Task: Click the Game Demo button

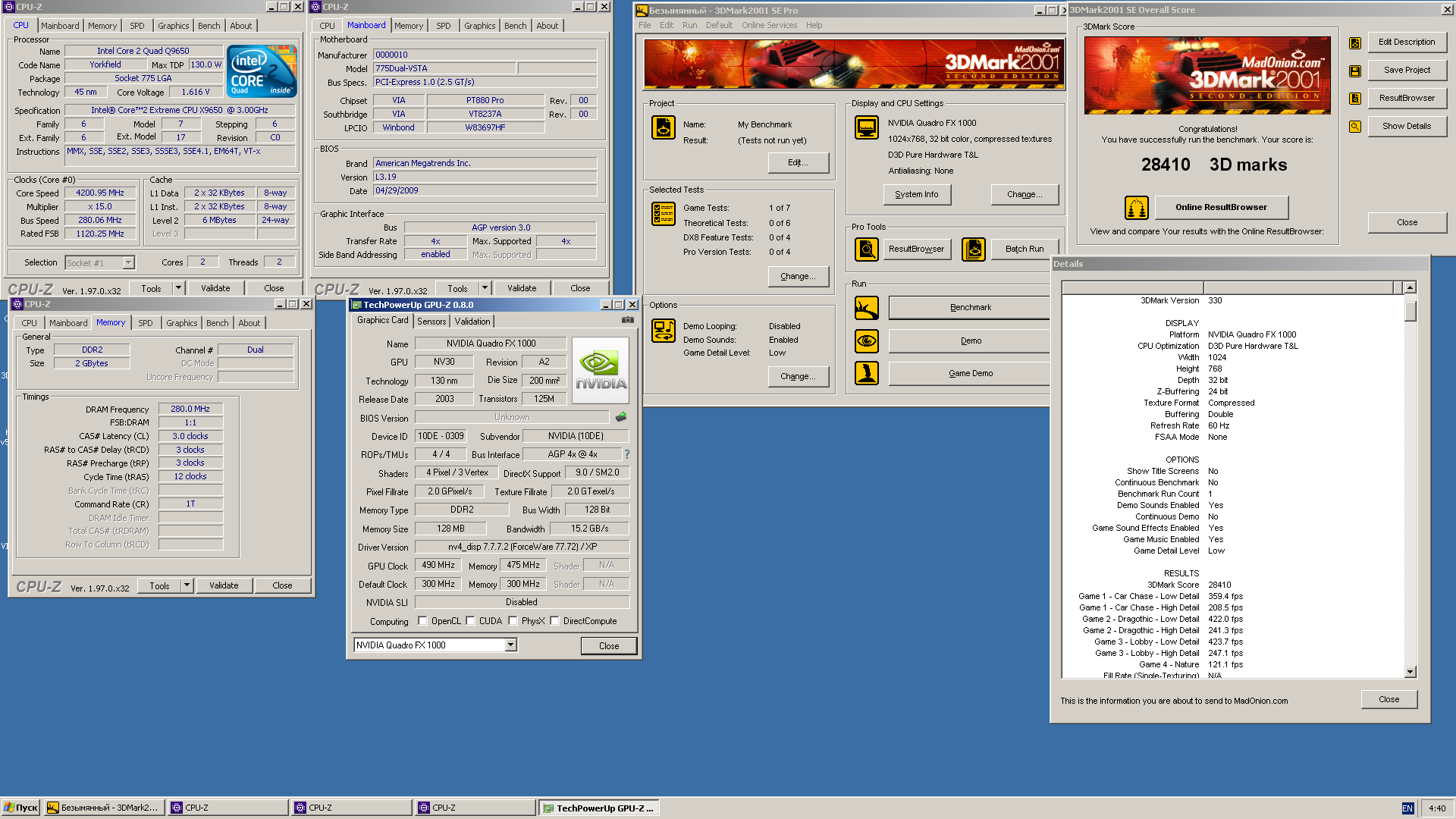Action: coord(970,373)
